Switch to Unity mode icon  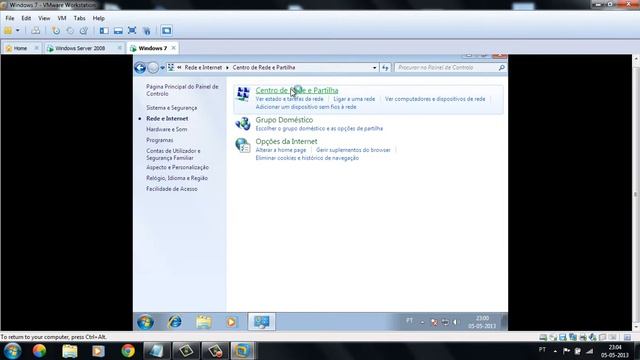pyautogui.click(x=147, y=31)
